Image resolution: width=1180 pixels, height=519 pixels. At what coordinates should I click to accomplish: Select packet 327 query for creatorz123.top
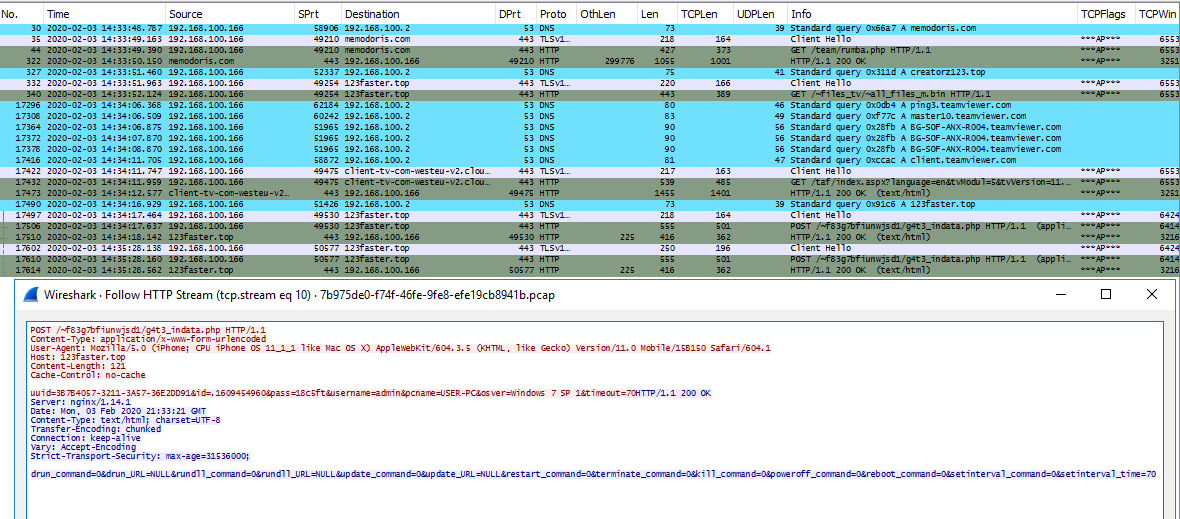coord(590,71)
